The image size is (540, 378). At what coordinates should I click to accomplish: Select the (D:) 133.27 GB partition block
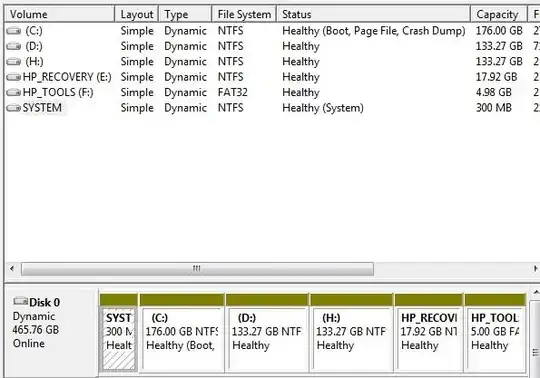coord(267,333)
